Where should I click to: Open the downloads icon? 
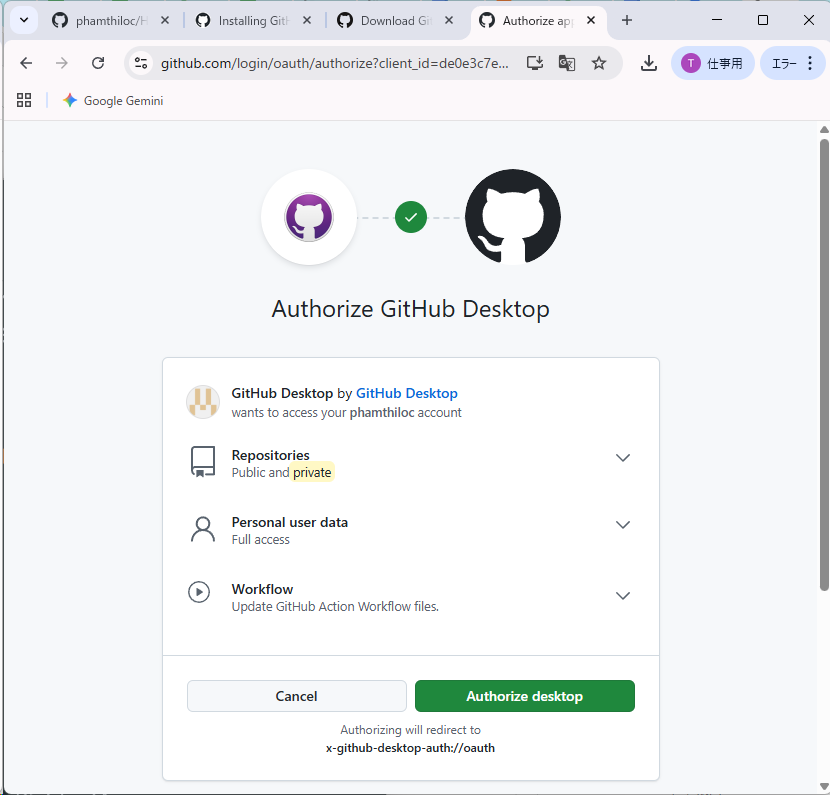pyautogui.click(x=648, y=64)
